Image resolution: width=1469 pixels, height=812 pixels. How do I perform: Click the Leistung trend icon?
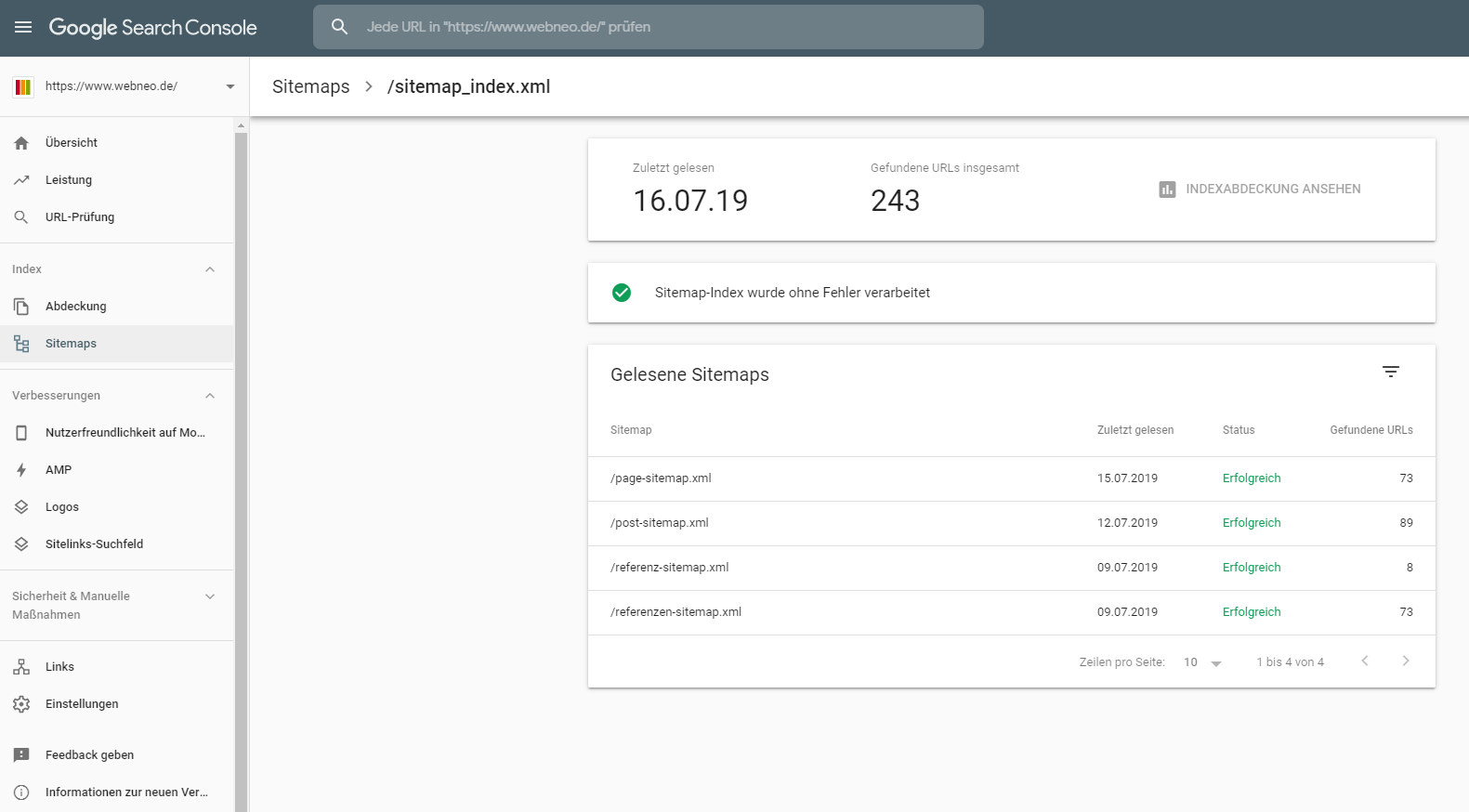21,180
